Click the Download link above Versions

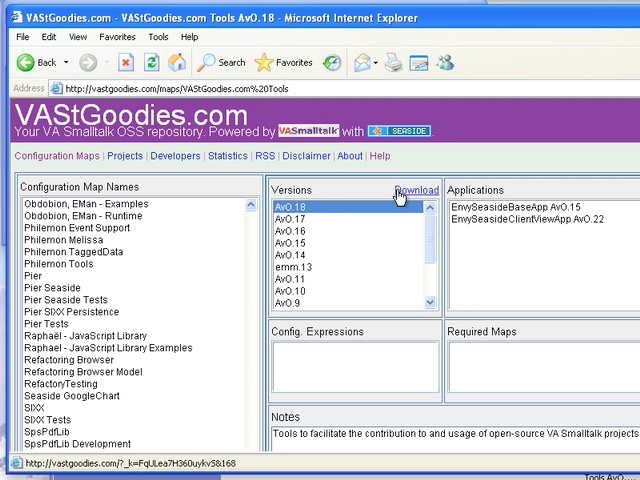click(x=417, y=190)
